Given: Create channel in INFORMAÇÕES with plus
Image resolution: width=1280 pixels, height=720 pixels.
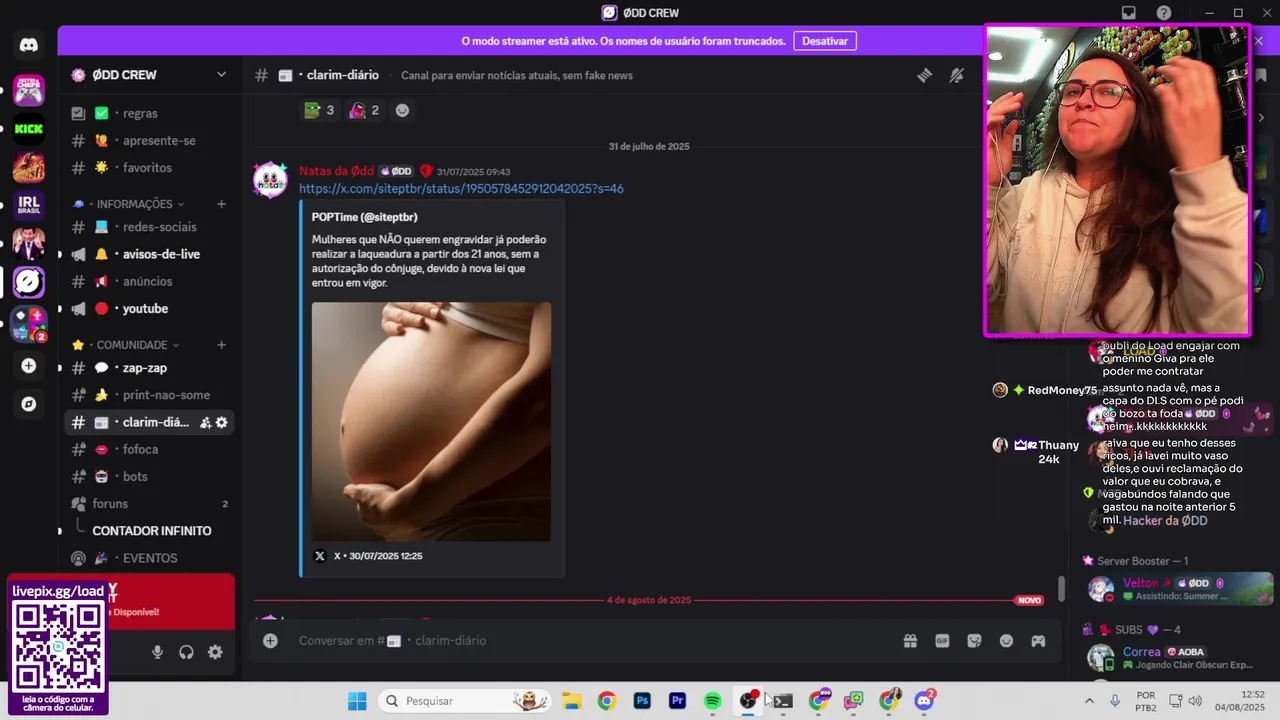Looking at the screenshot, I should (x=221, y=204).
